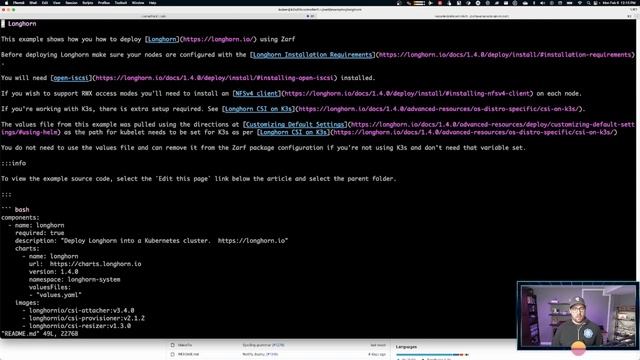Screen dimensions: 640x360
Task: Click the [open-iscsi] link text
Action: coord(71,78)
